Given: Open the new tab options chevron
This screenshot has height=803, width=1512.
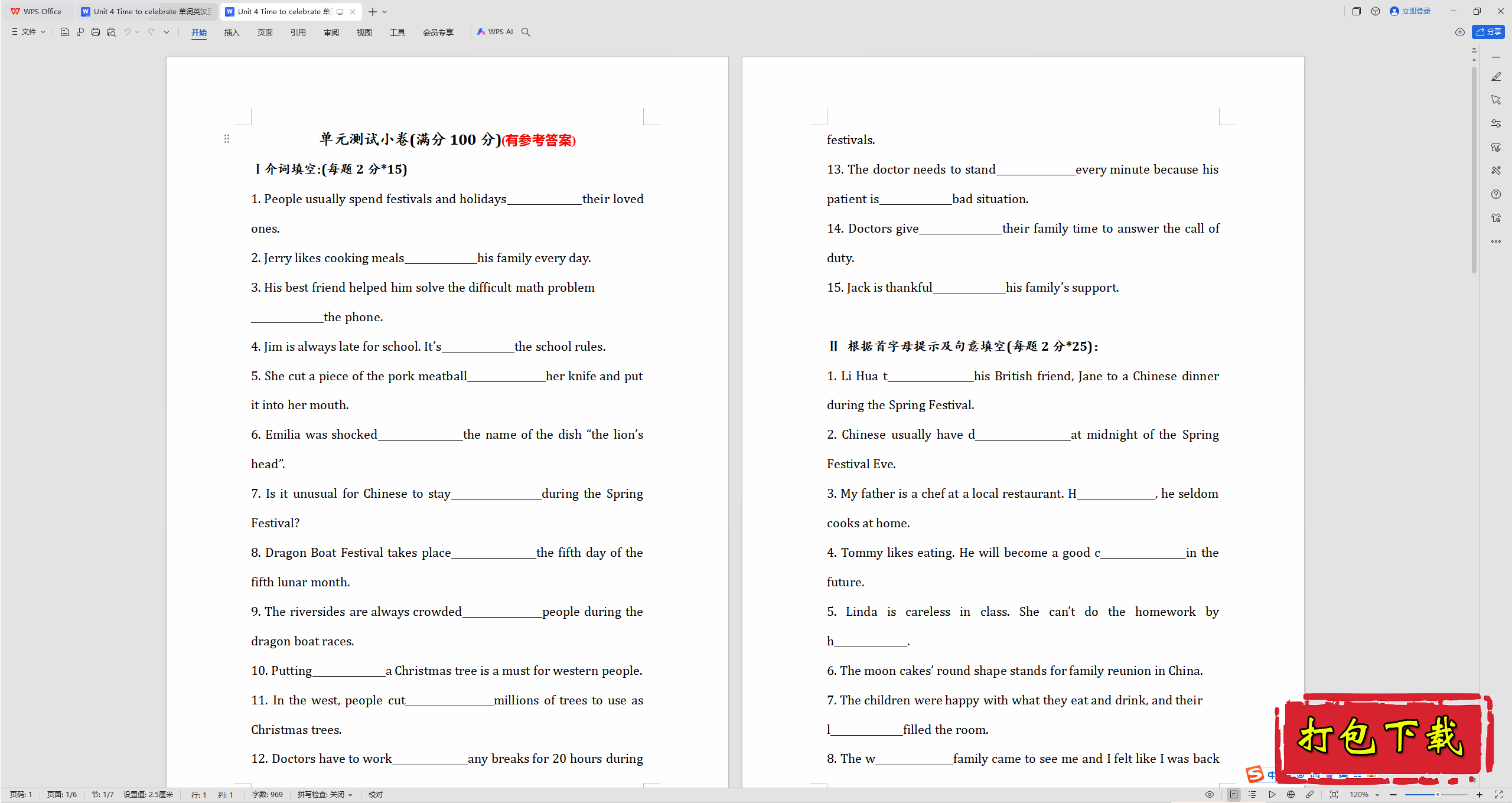Looking at the screenshot, I should point(384,12).
